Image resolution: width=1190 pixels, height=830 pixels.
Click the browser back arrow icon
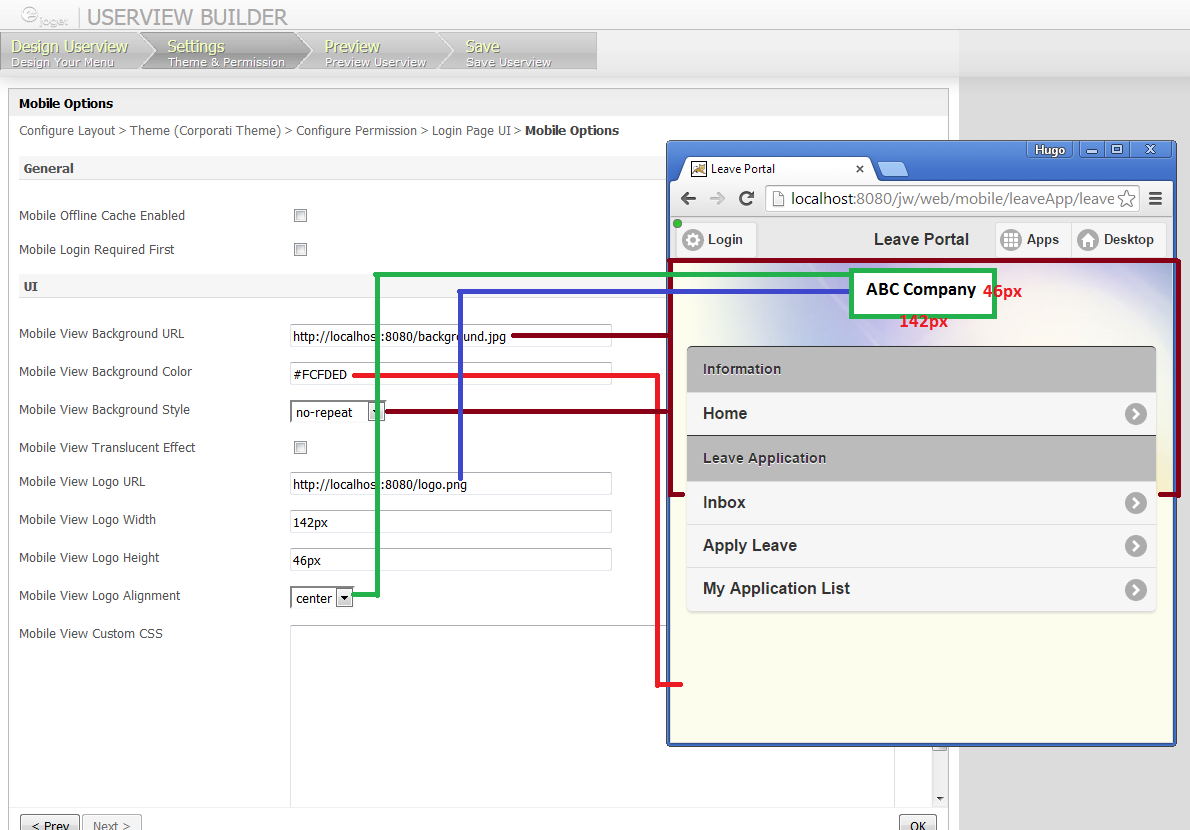pyautogui.click(x=689, y=198)
